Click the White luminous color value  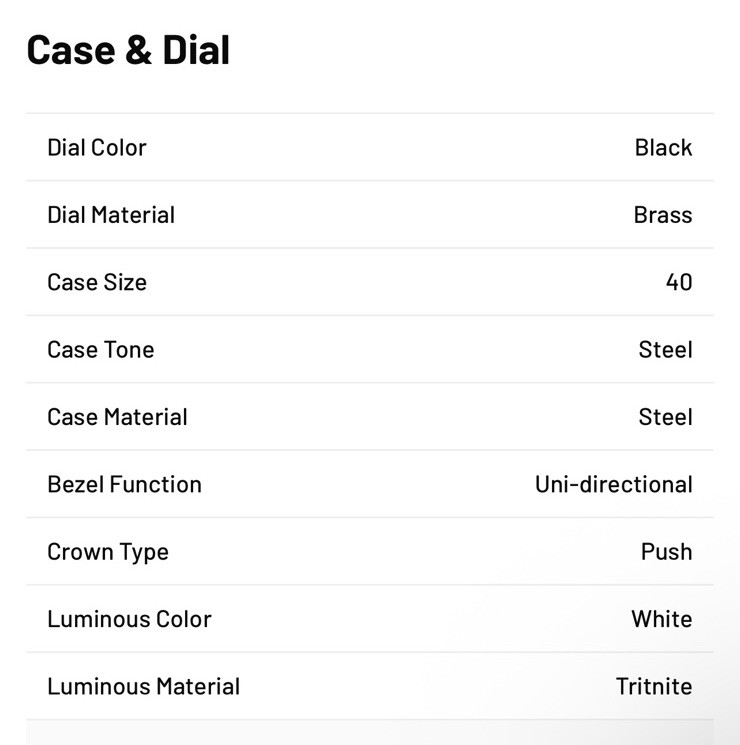click(662, 620)
